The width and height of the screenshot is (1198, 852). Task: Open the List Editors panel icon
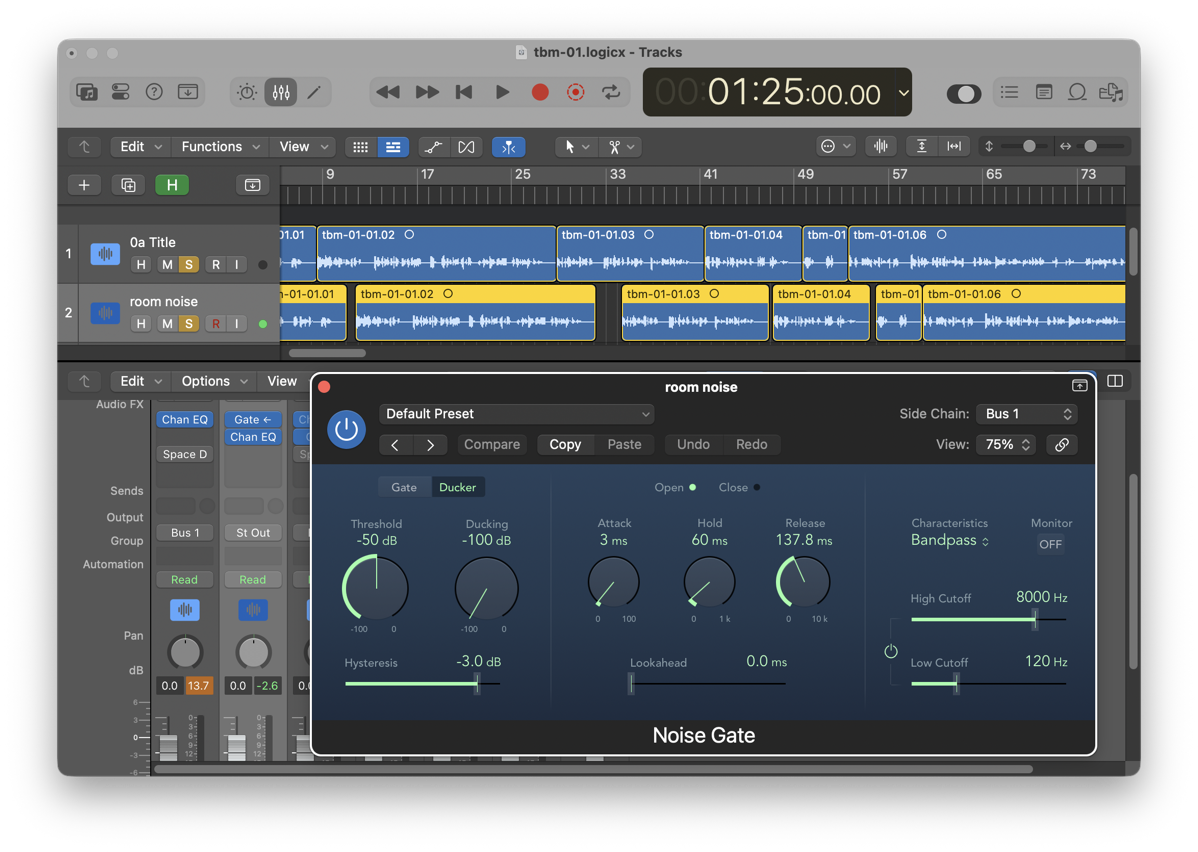(x=1009, y=92)
